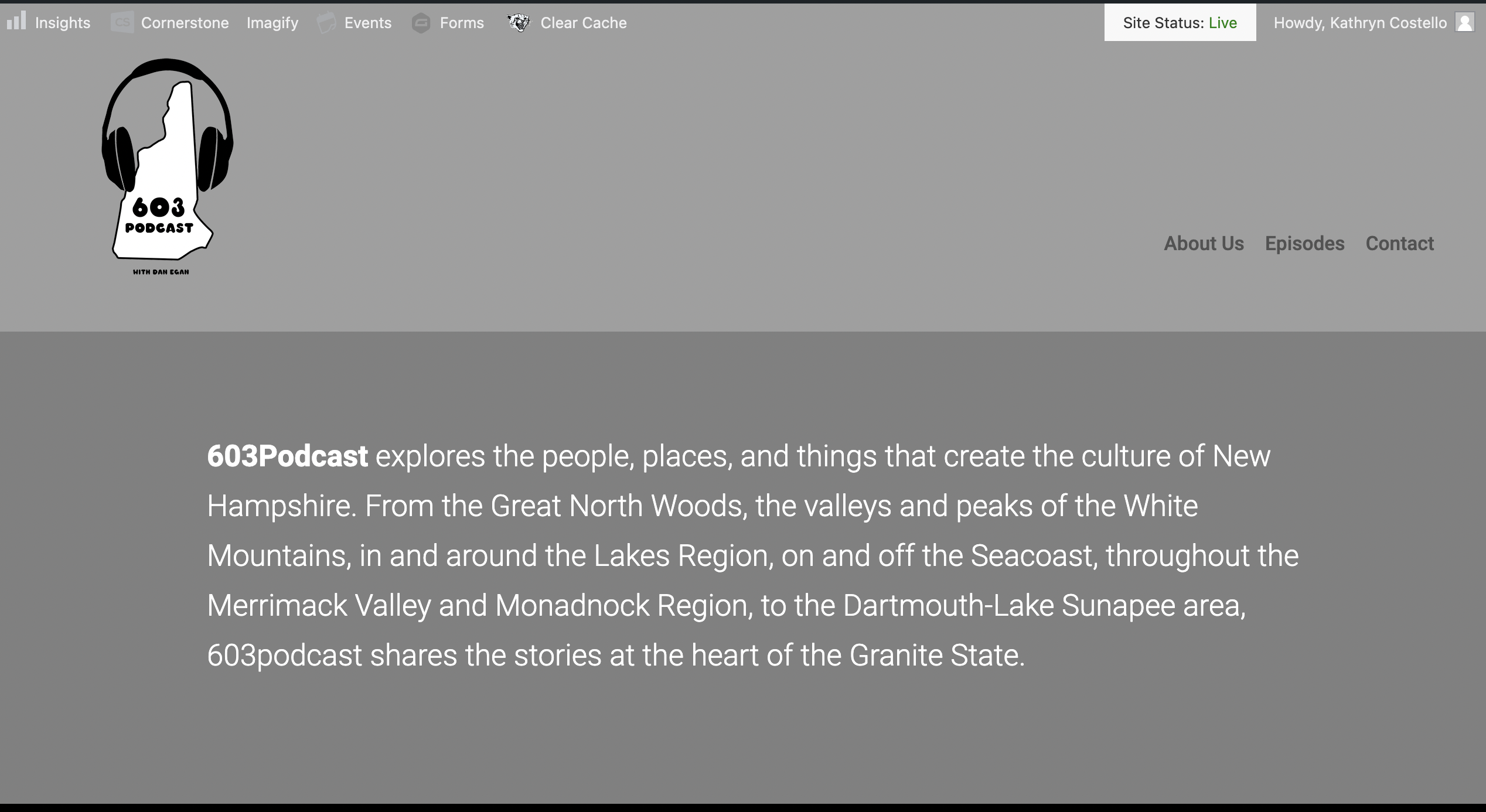Click the Clear Cache tiger icon
This screenshot has width=1486, height=812.
coord(518,23)
